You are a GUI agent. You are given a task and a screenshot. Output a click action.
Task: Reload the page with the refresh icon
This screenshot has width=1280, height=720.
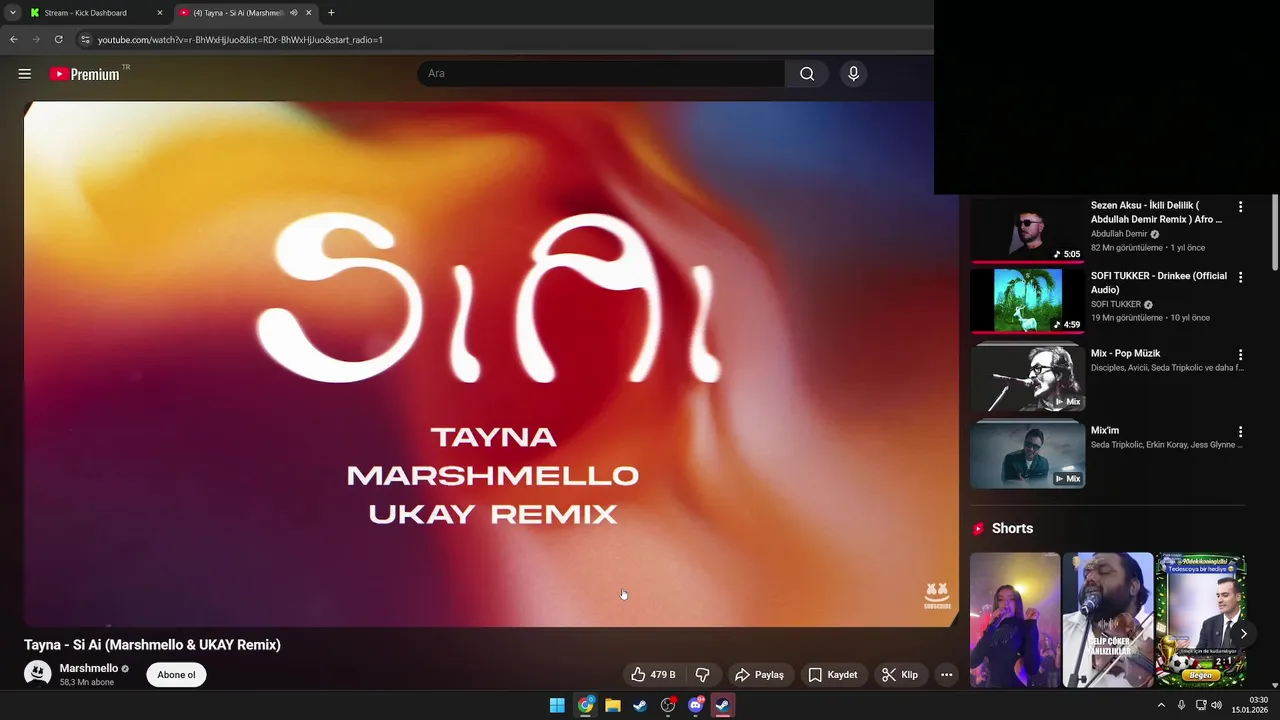point(58,39)
